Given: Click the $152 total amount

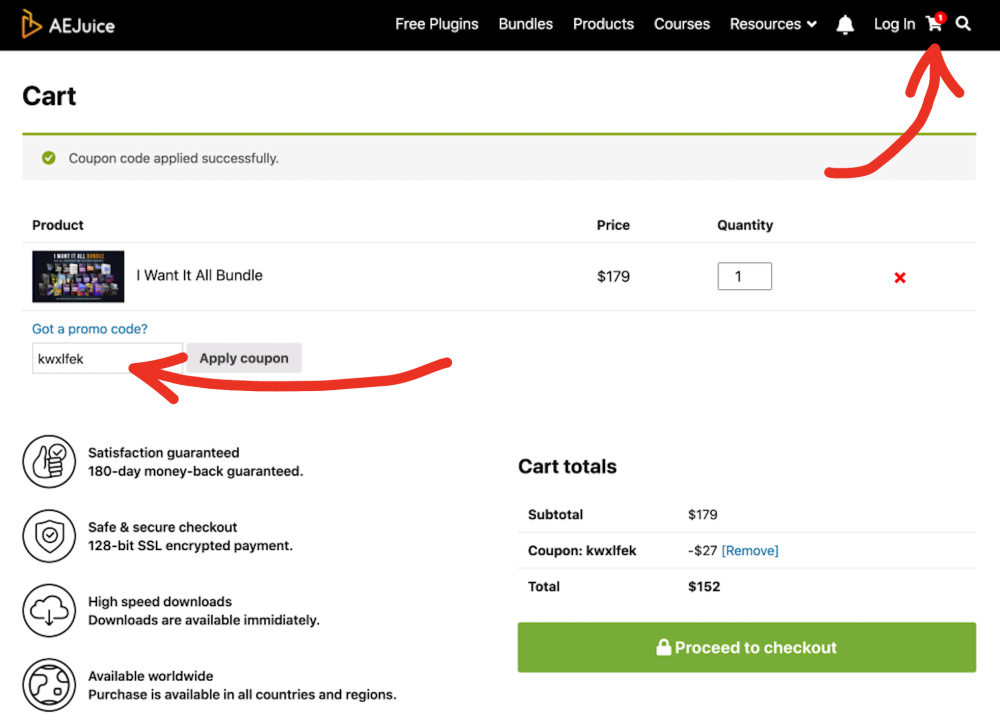Looking at the screenshot, I should coord(704,586).
